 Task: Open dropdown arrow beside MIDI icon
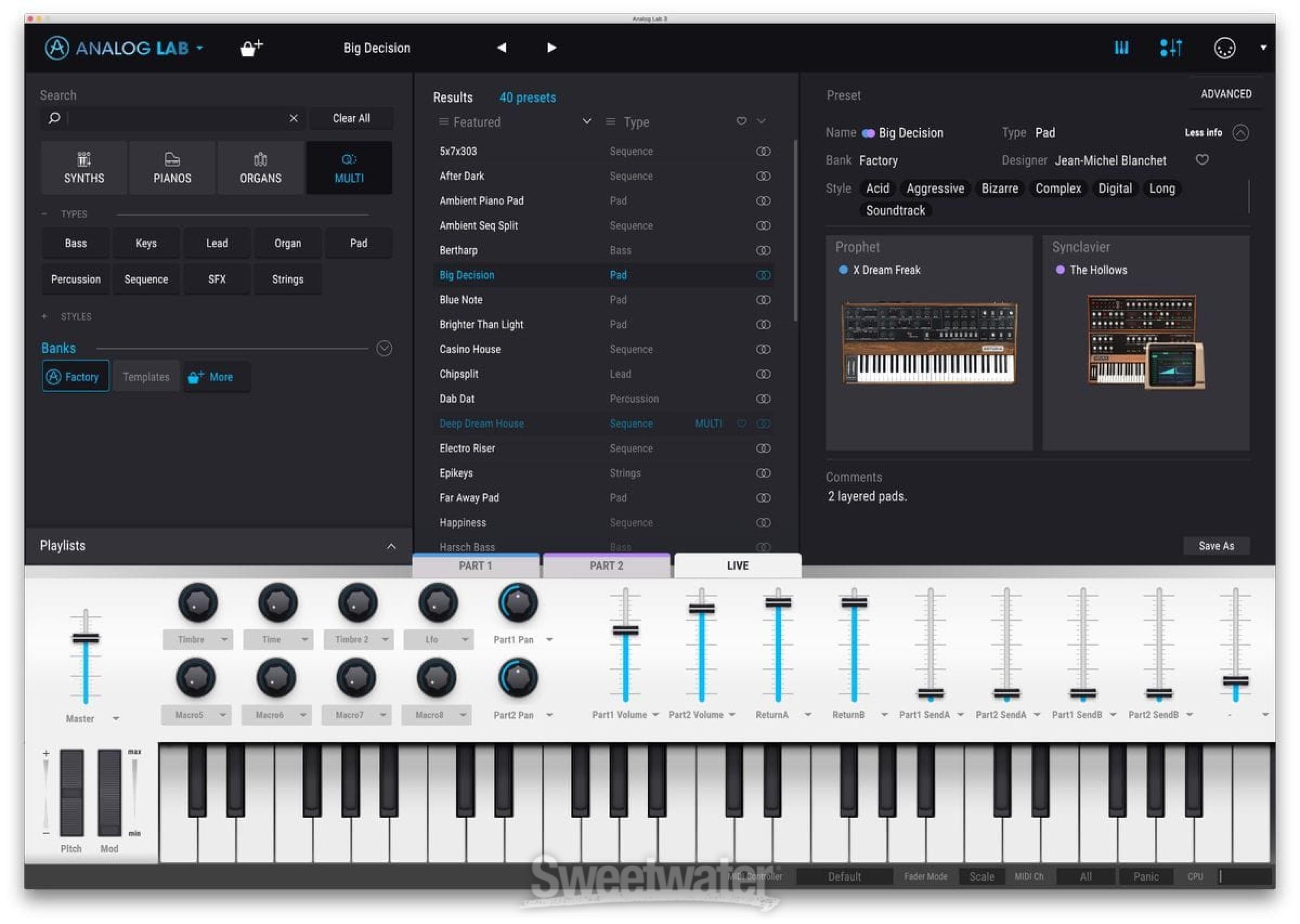tap(1263, 48)
